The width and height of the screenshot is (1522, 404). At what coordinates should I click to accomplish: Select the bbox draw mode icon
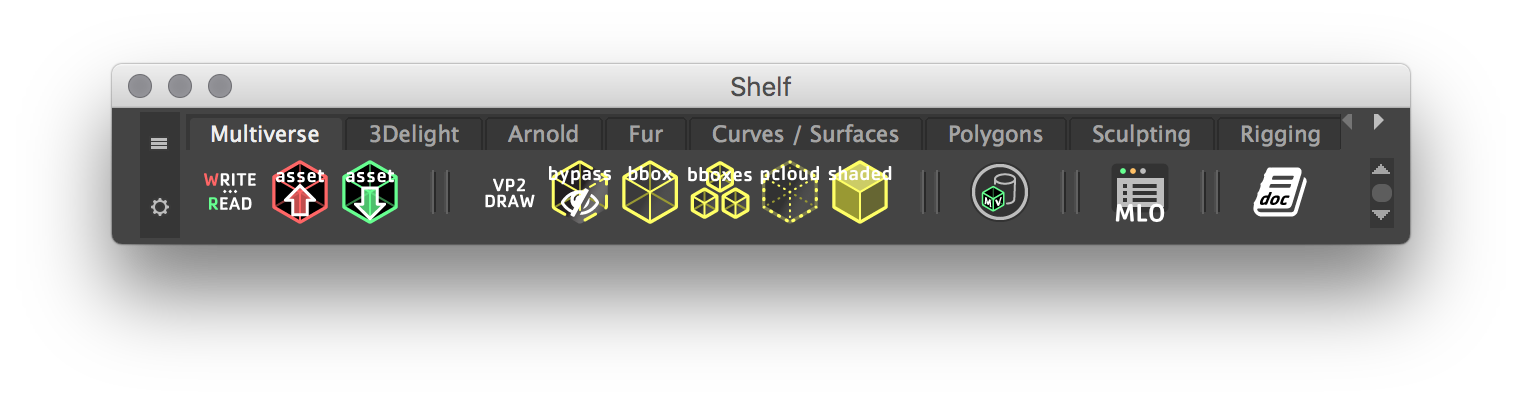(650, 192)
